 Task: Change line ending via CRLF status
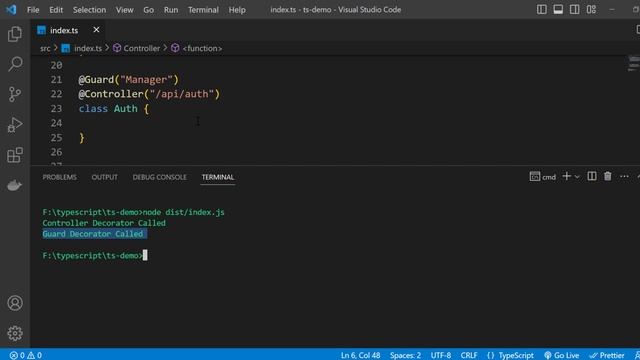pyautogui.click(x=469, y=355)
